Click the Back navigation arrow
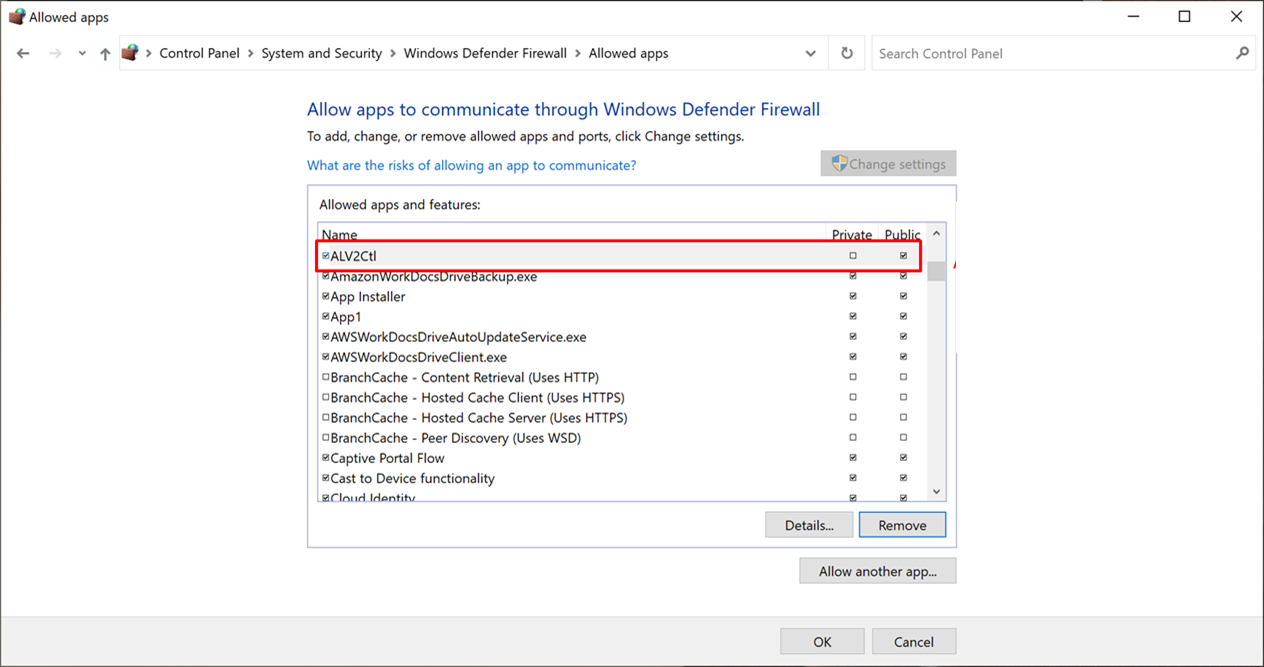1264x667 pixels. [23, 54]
